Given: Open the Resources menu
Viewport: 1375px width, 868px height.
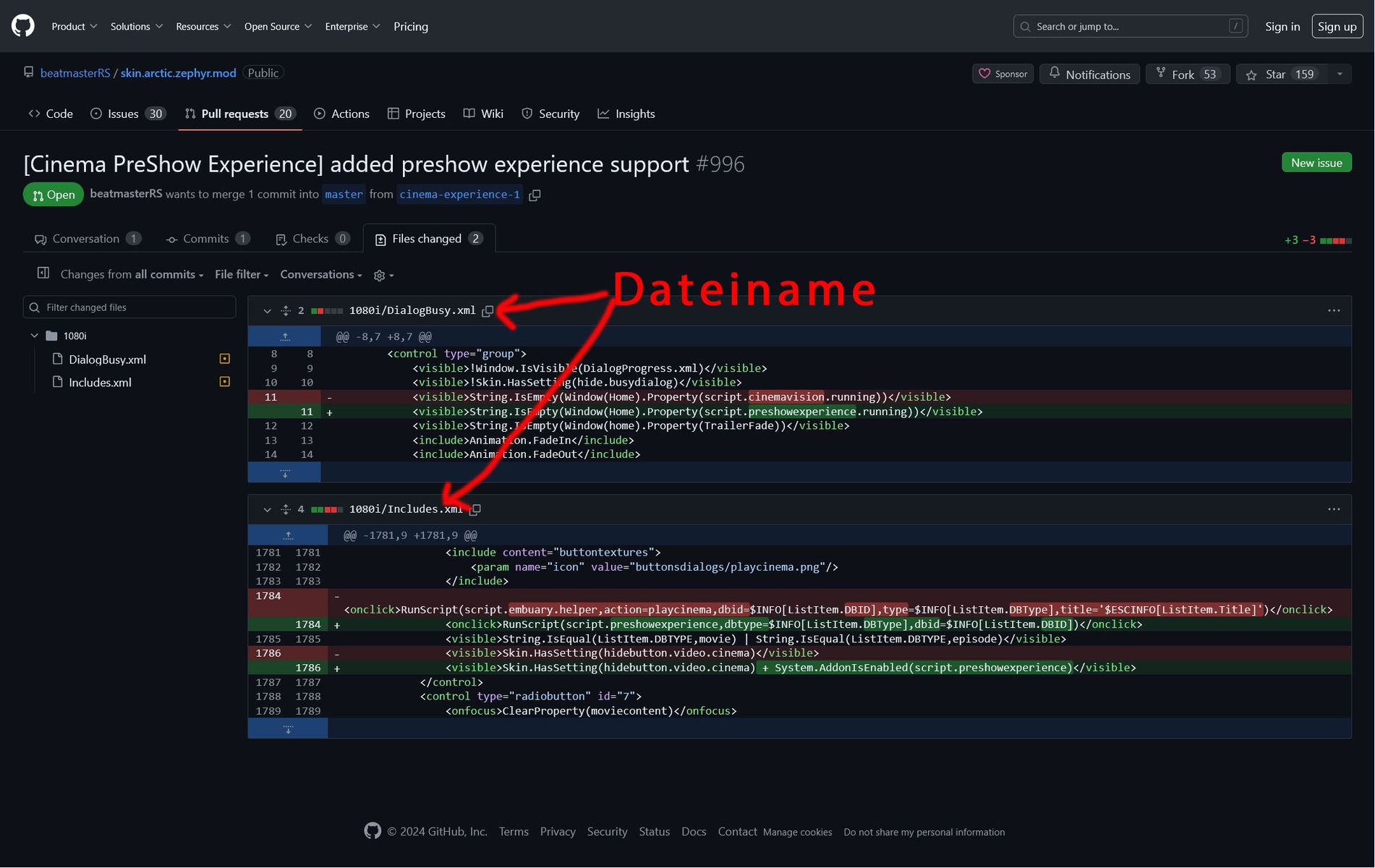Looking at the screenshot, I should click(203, 27).
